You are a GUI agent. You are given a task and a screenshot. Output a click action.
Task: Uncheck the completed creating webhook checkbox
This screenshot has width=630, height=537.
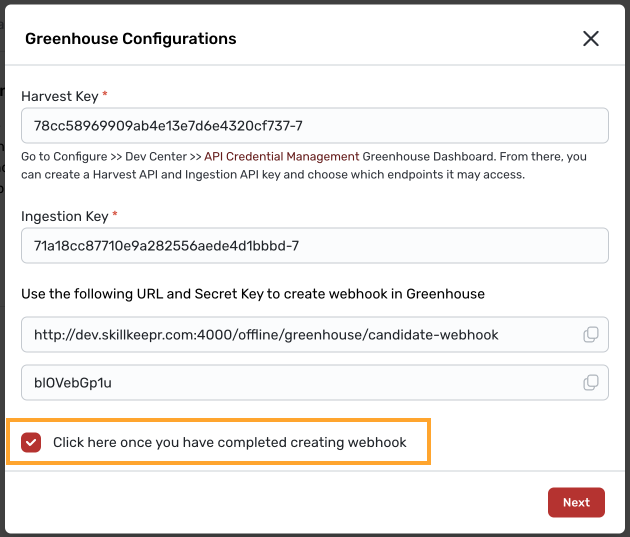pos(31,442)
